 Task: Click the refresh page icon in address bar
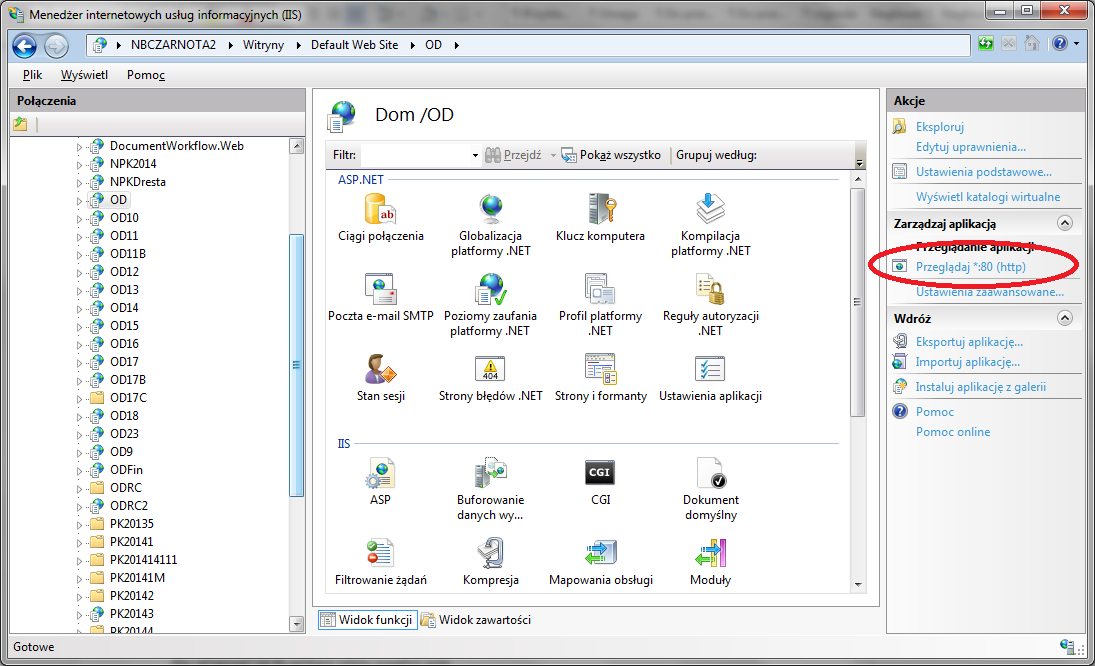click(985, 44)
